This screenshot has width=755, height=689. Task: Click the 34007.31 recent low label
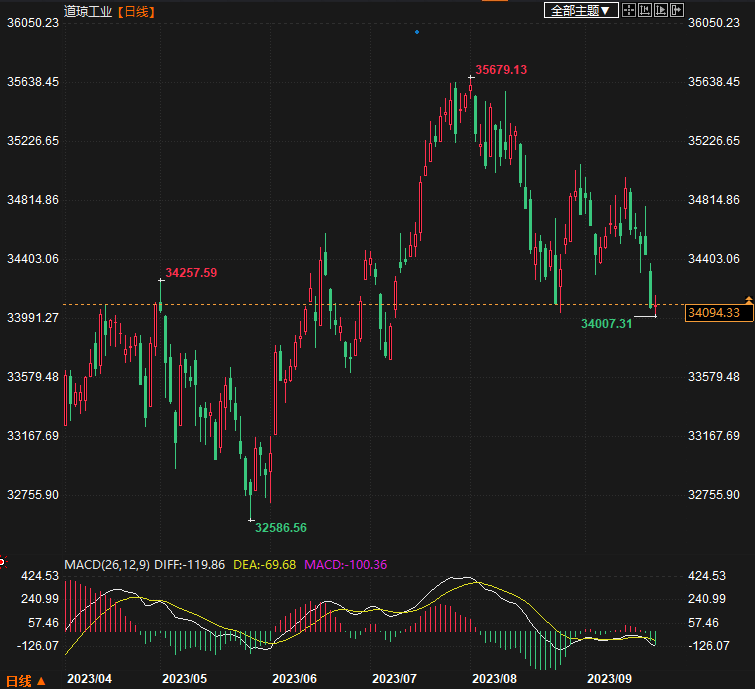tap(607, 323)
